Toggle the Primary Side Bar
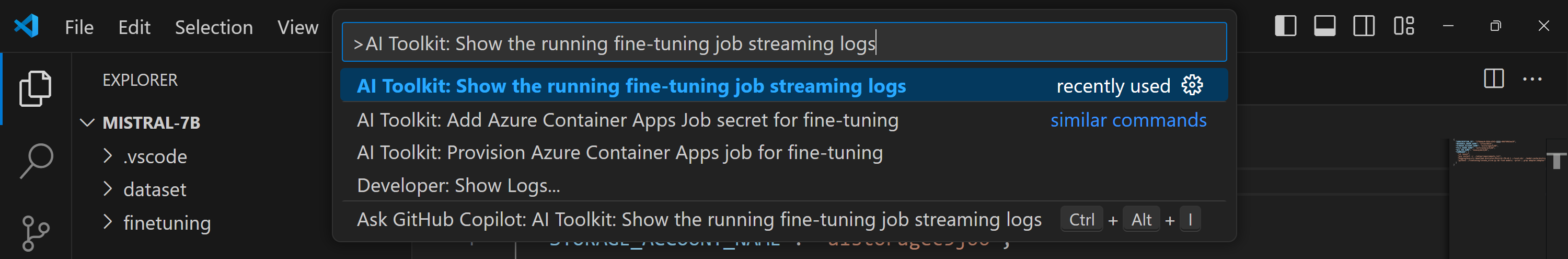 (x=1285, y=26)
